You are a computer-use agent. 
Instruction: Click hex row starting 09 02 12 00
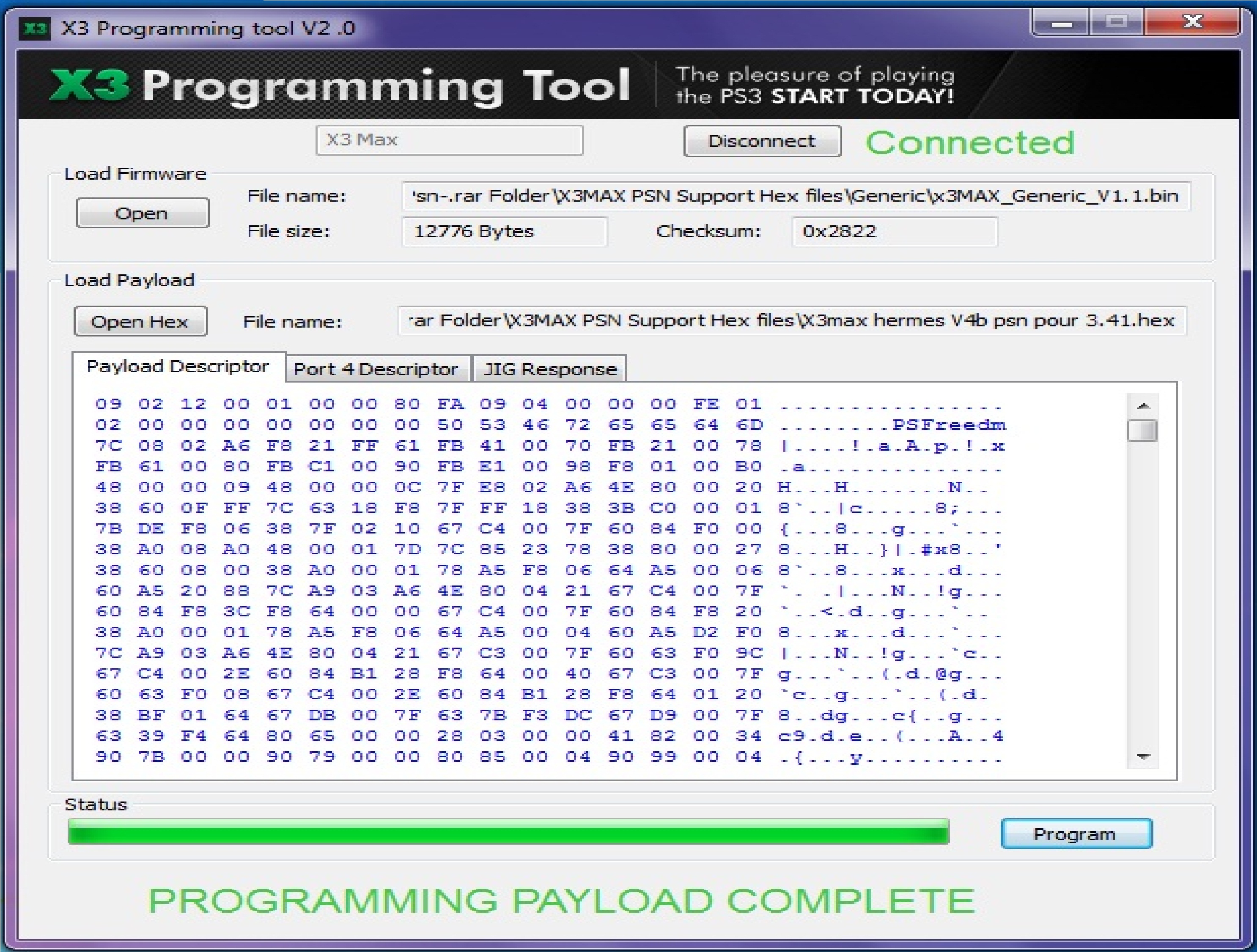(549, 404)
